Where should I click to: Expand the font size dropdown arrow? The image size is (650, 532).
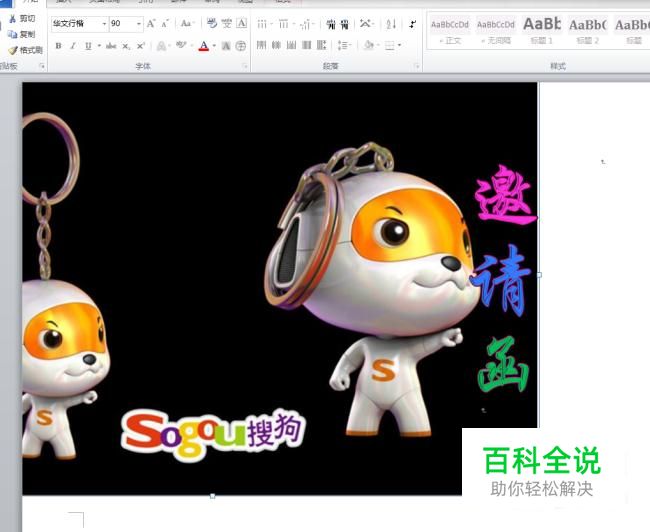coord(139,24)
